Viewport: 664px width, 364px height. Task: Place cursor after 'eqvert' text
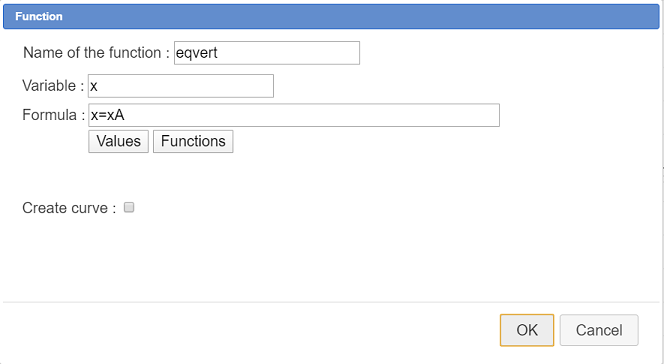point(219,53)
